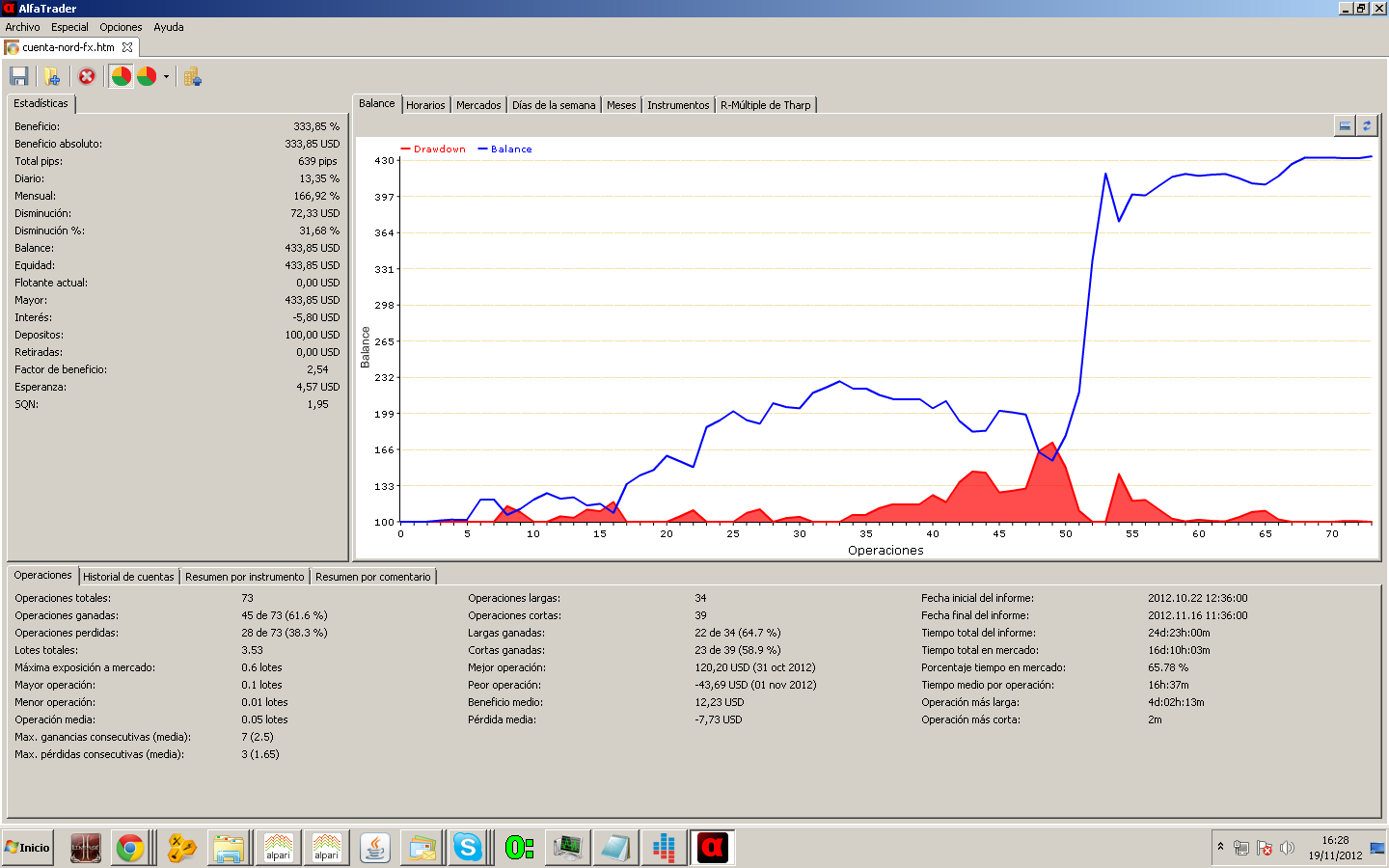This screenshot has height=868, width=1389.
Task: Save the report with the floppy disk icon
Action: tap(18, 76)
